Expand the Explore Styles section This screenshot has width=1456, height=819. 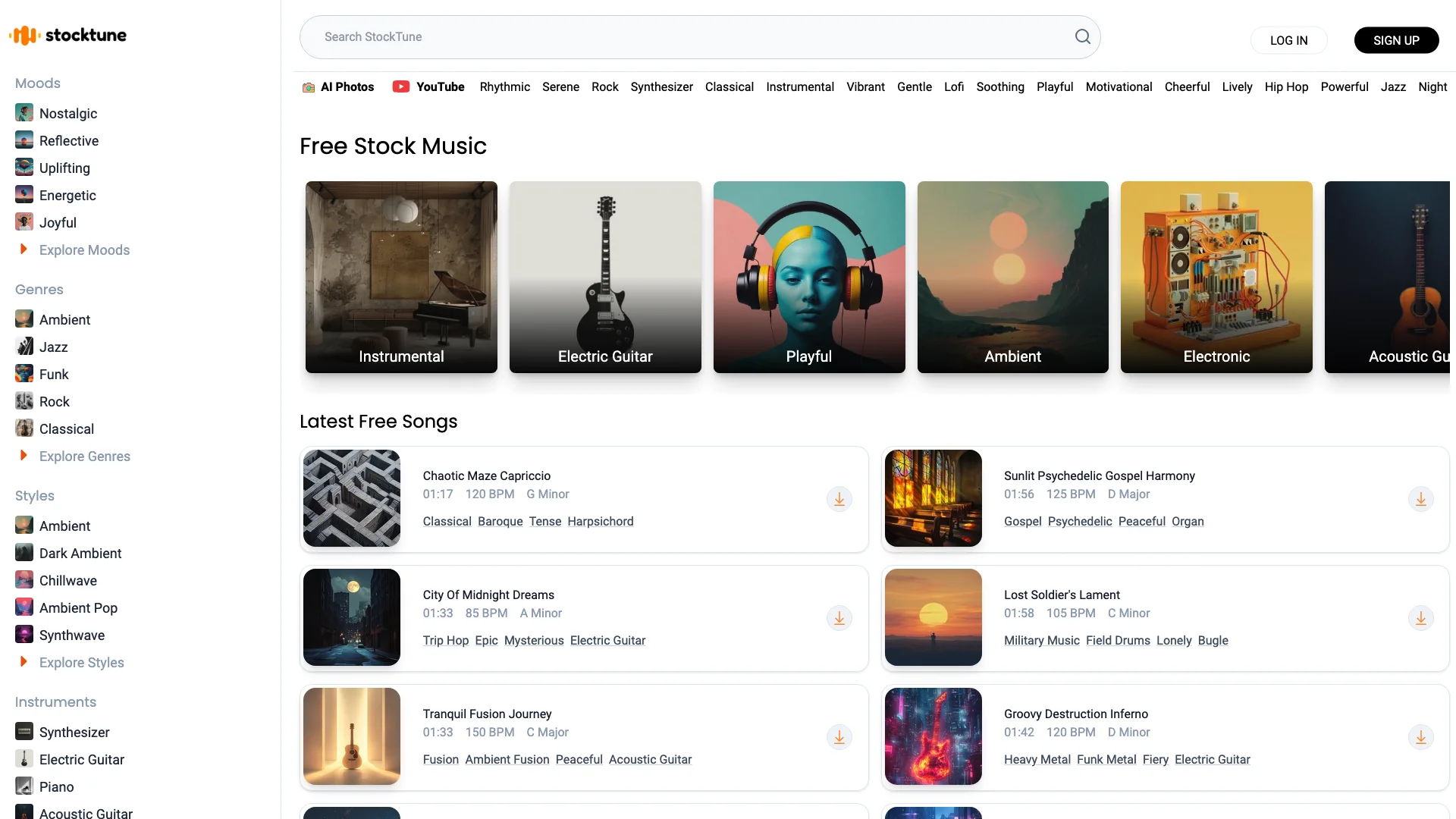(x=81, y=662)
